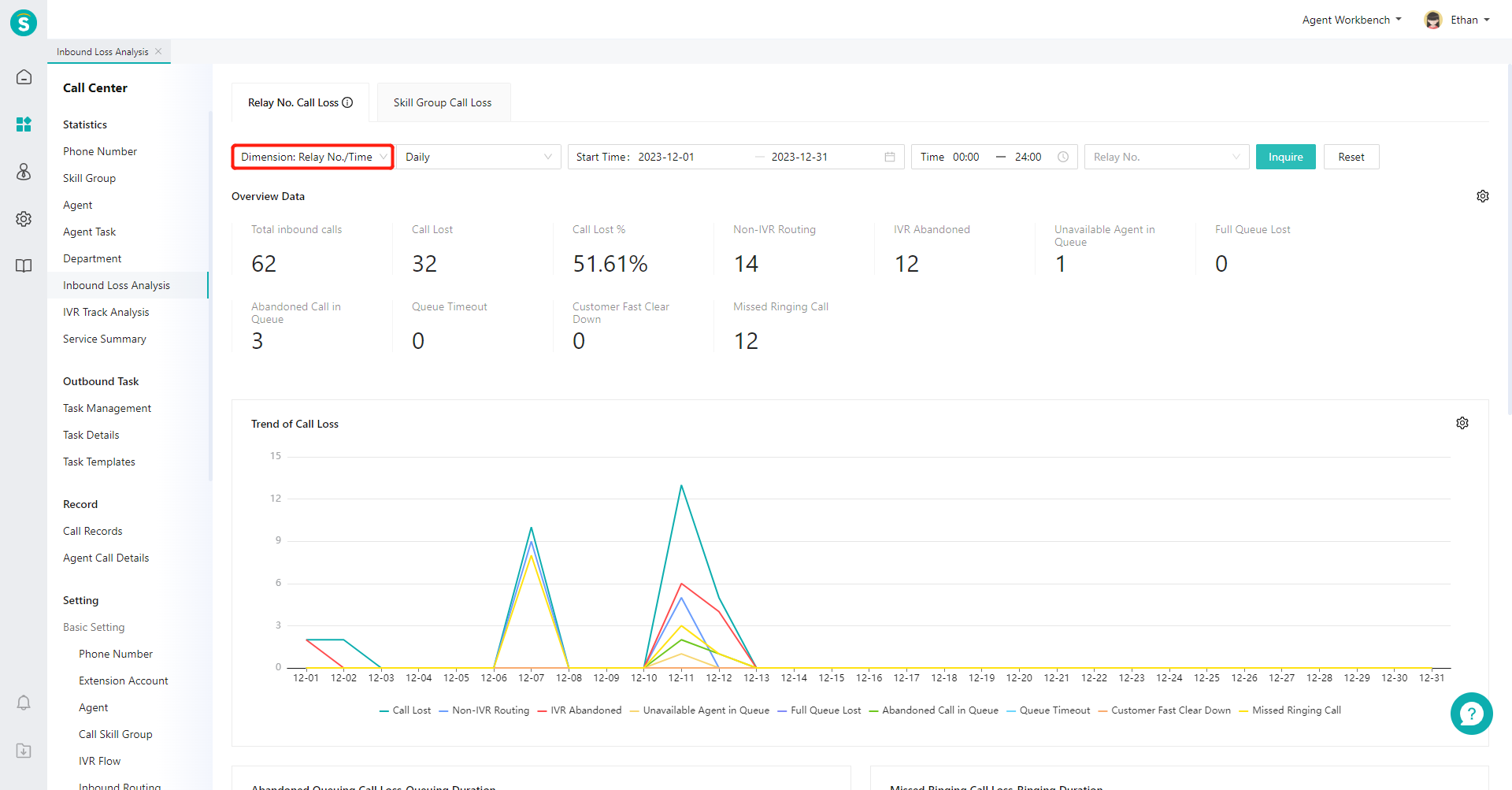
Task: Go to Agent Call Details page
Action: pos(106,558)
